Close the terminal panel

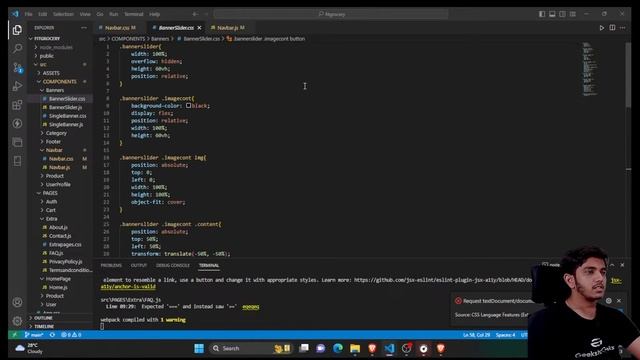tap(622, 265)
